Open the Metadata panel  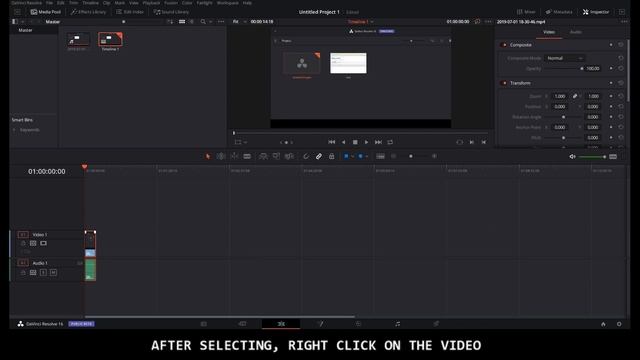[x=559, y=12]
